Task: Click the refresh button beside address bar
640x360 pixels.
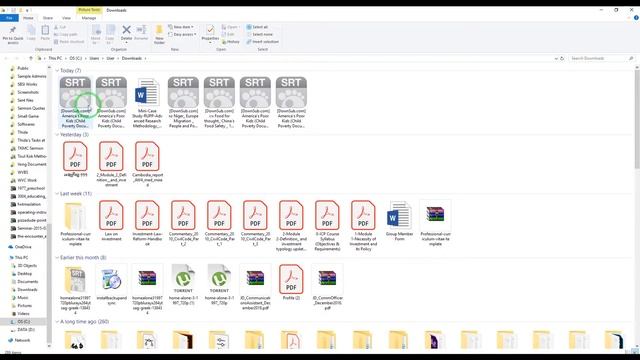Action: [562, 58]
